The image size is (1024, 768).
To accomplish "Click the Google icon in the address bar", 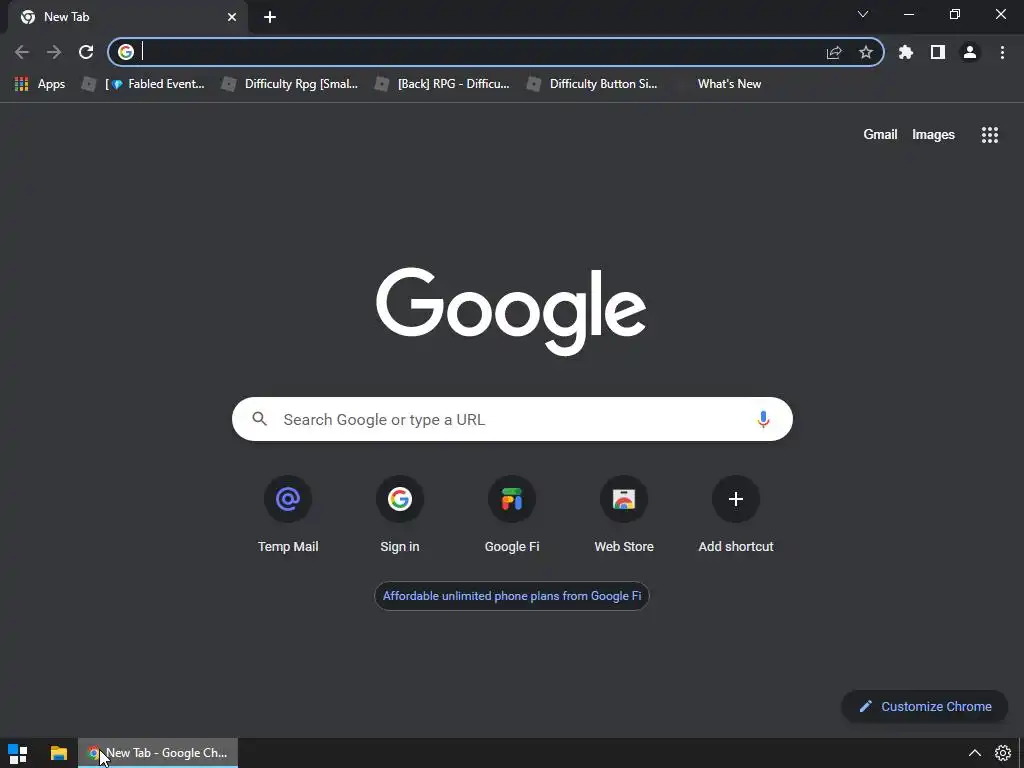I will 126,52.
